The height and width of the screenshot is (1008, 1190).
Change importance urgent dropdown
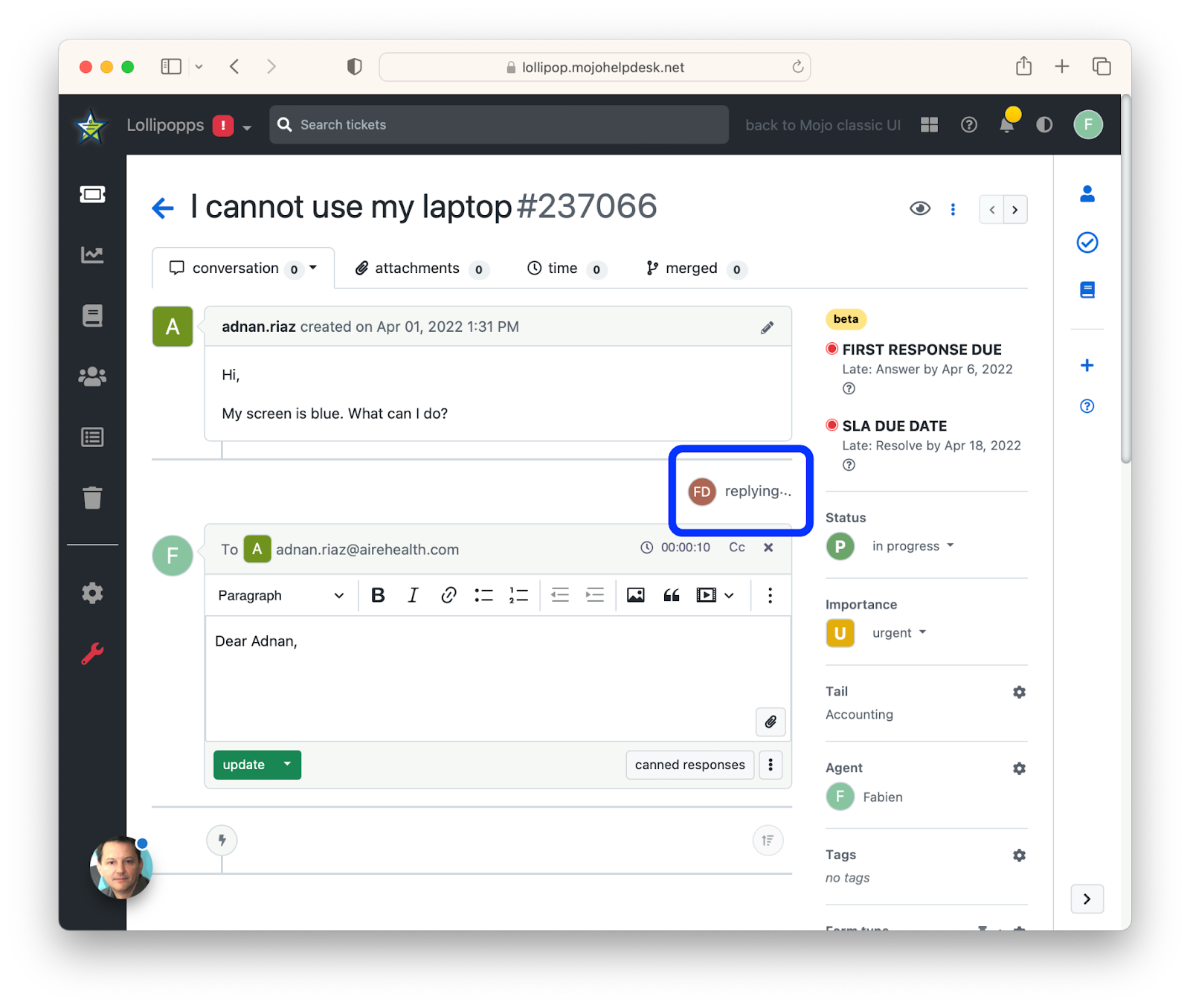(899, 633)
